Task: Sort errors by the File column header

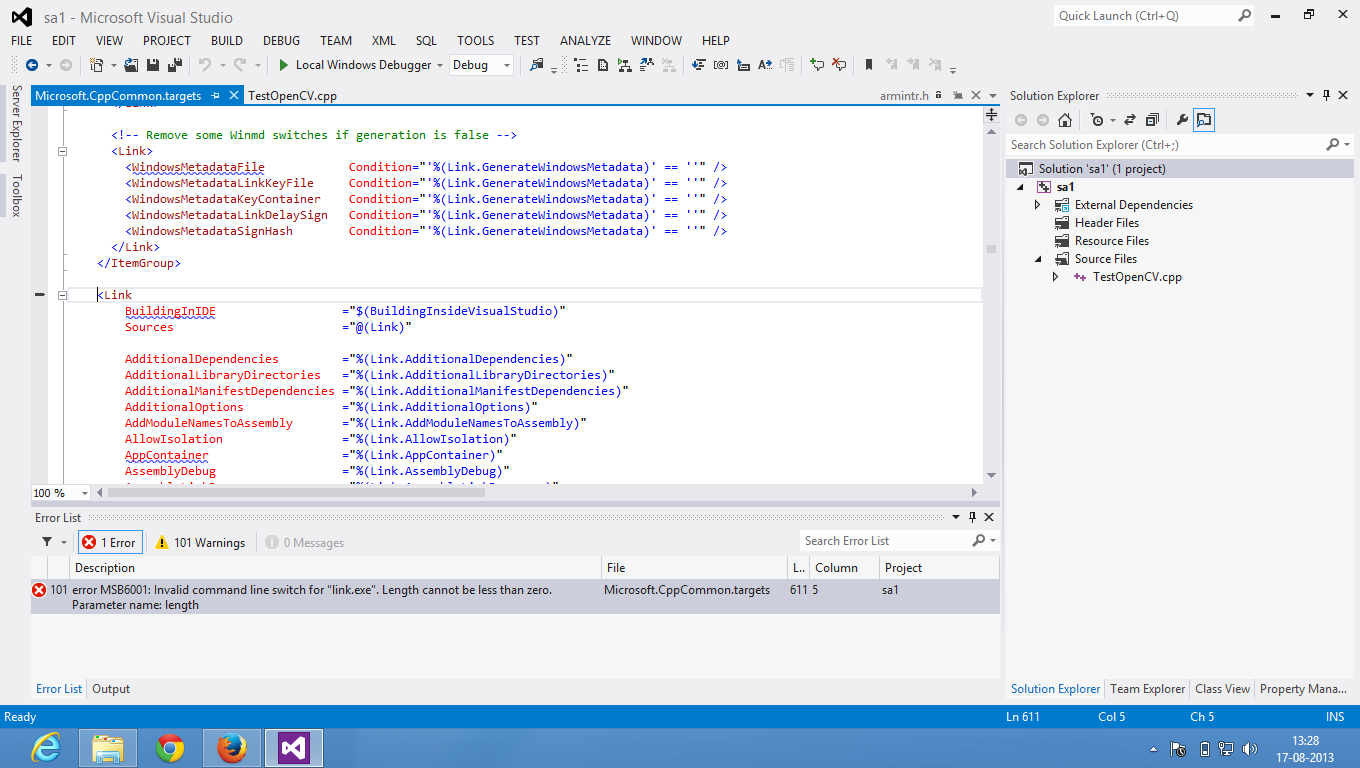Action: [694, 567]
